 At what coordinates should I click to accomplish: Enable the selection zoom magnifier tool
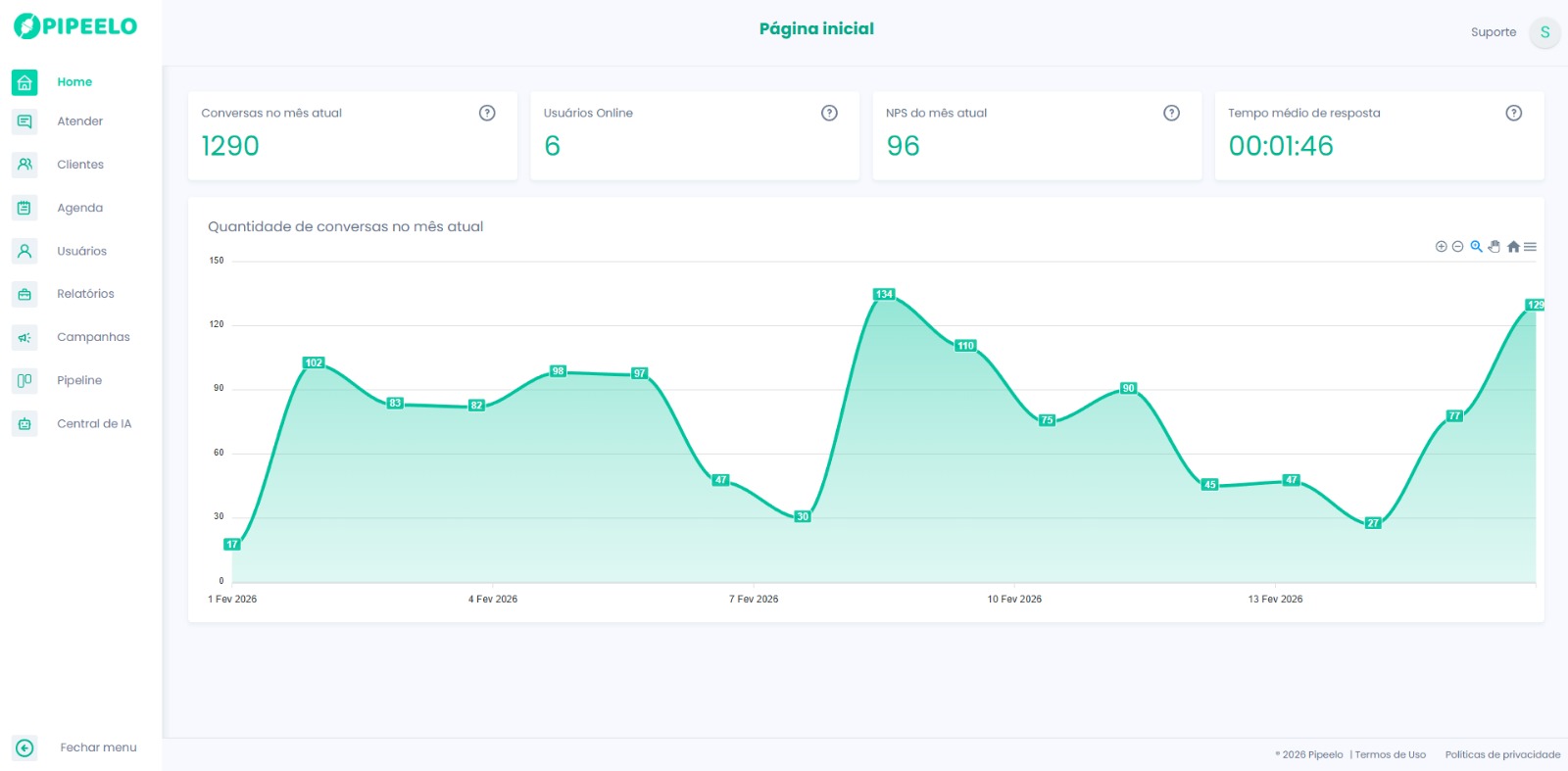coord(1476,247)
